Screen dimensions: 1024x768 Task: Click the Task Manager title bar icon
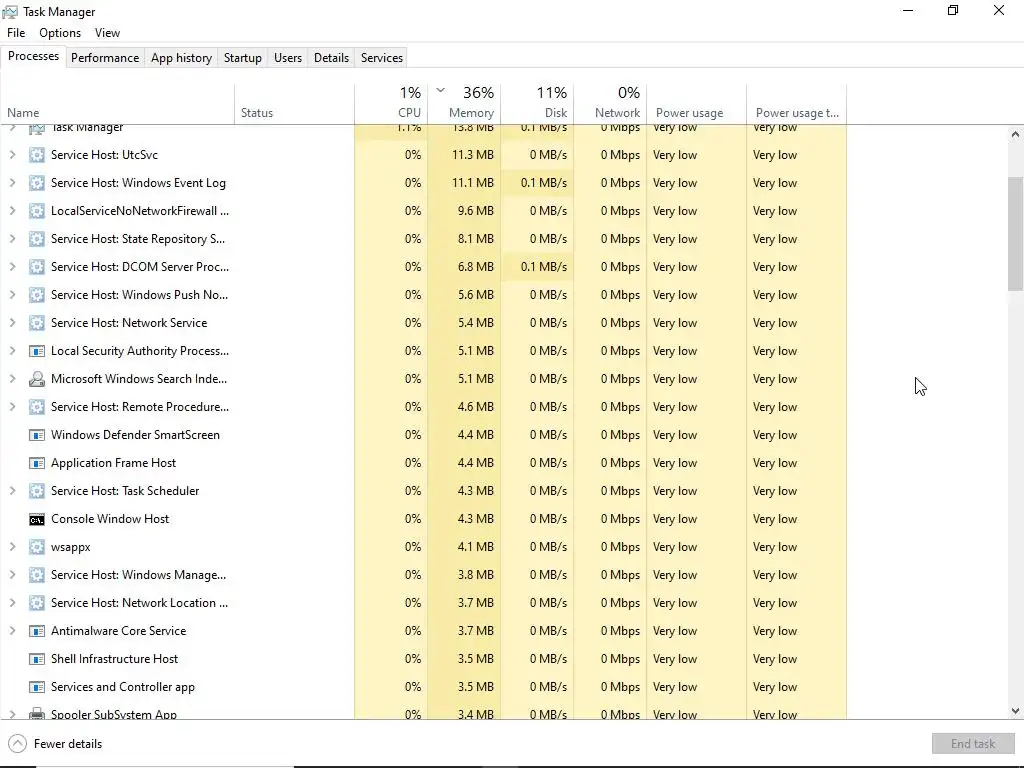[x=10, y=12]
